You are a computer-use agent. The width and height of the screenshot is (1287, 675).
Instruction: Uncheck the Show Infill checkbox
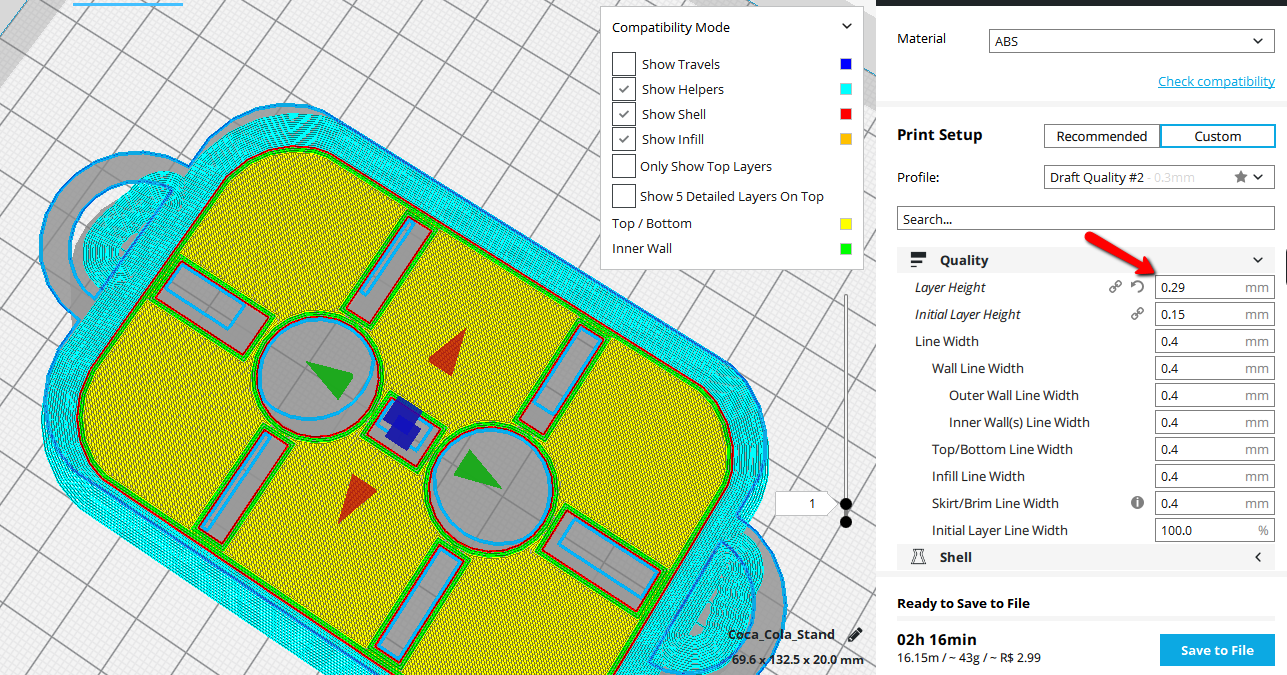(624, 139)
